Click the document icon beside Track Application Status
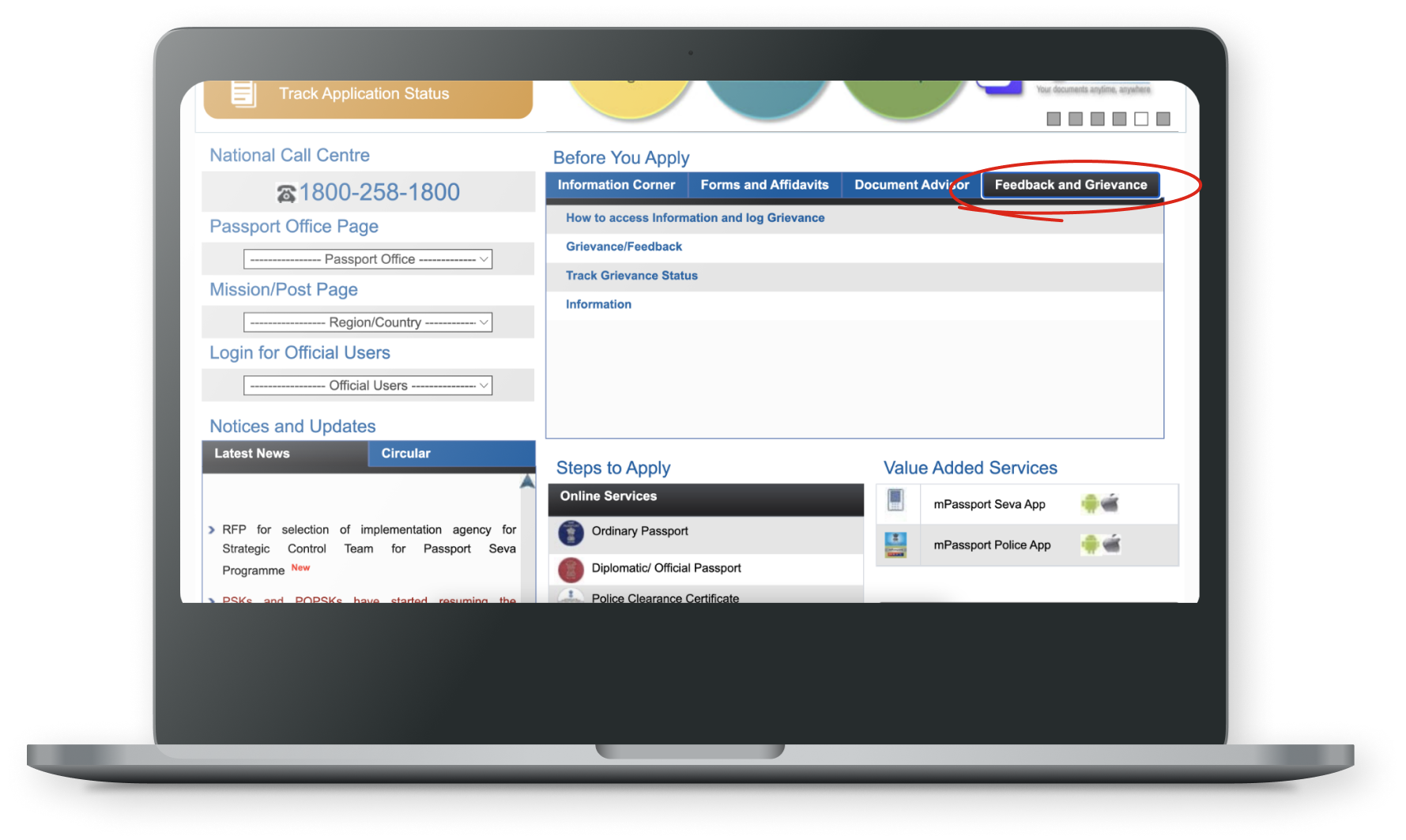The image size is (1406, 840). click(x=243, y=94)
